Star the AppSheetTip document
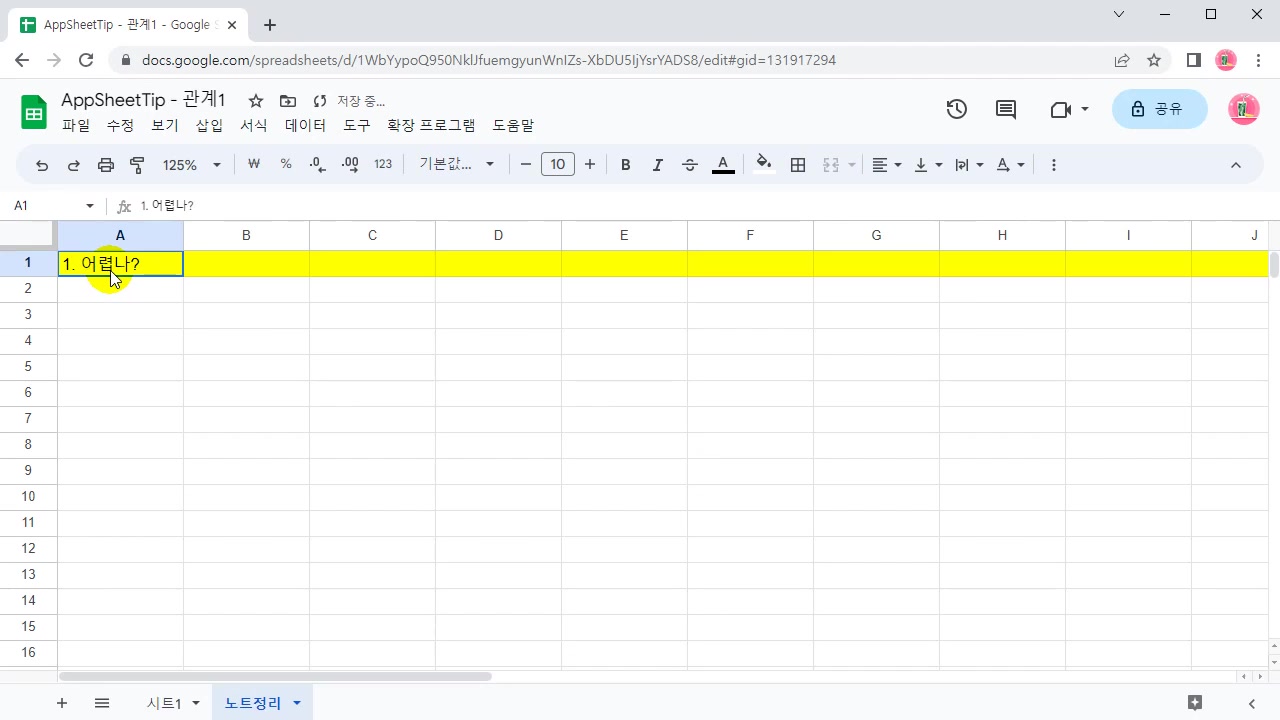The image size is (1280, 720). 256,101
